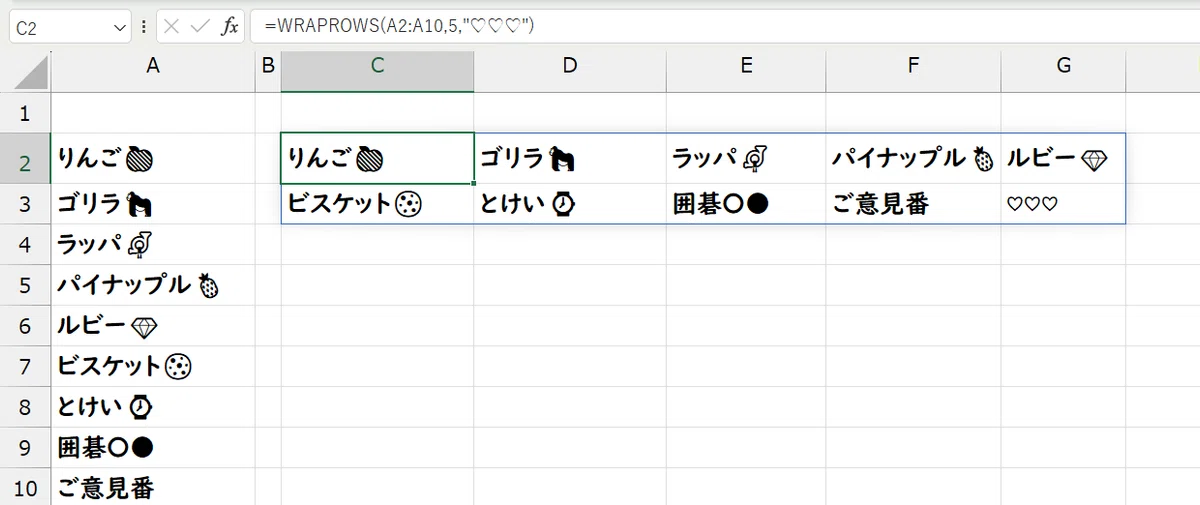
Task: Select row 1 header
Action: tap(25, 114)
